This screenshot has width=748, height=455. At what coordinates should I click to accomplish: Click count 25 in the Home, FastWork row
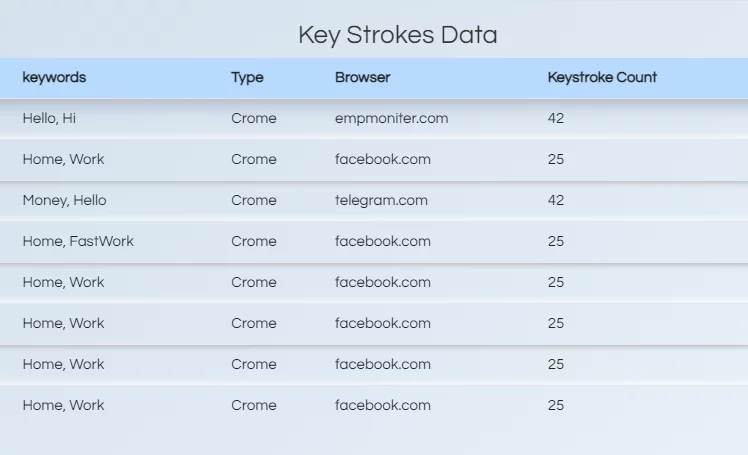pyautogui.click(x=556, y=241)
